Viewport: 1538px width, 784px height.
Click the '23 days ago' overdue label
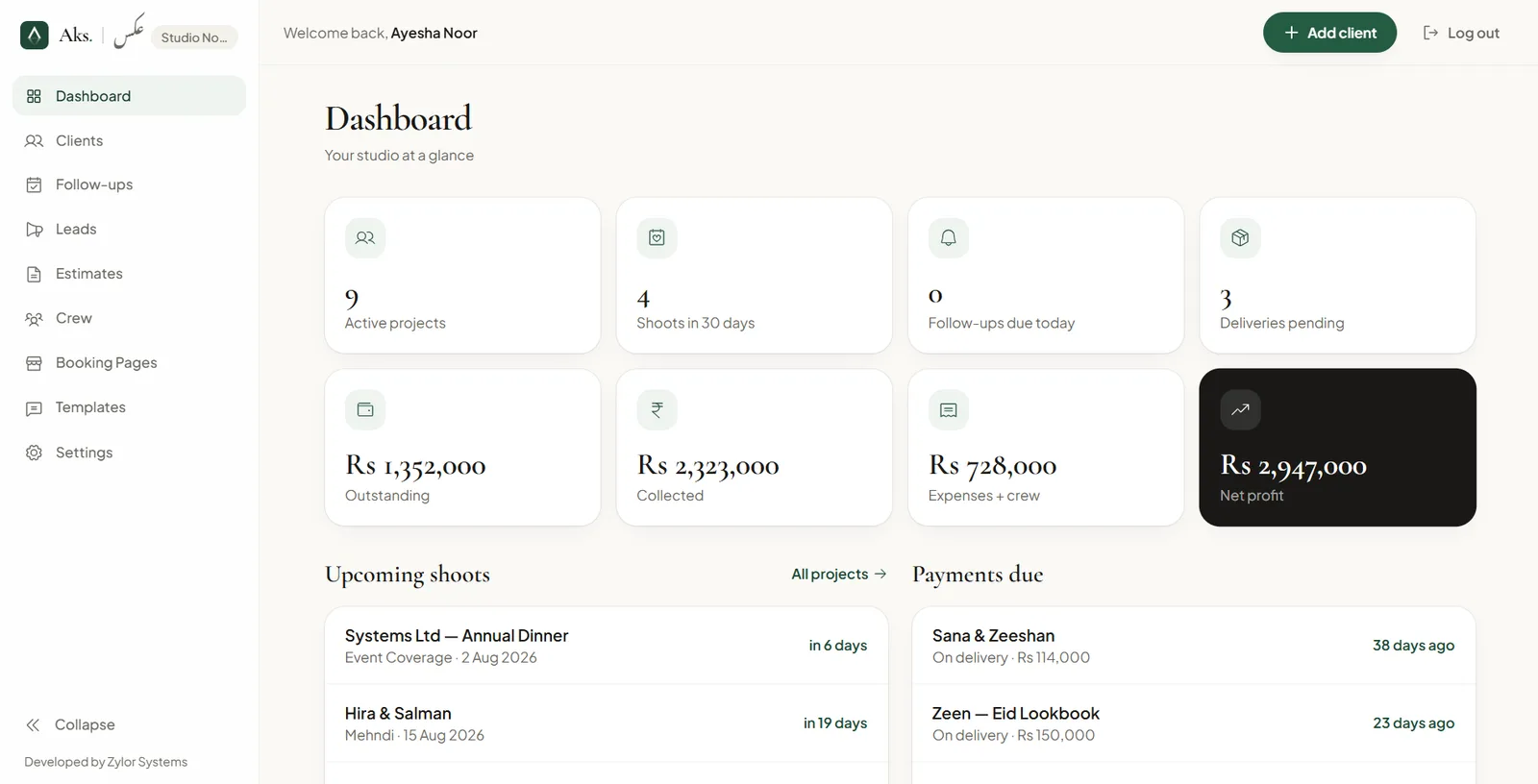[1413, 723]
